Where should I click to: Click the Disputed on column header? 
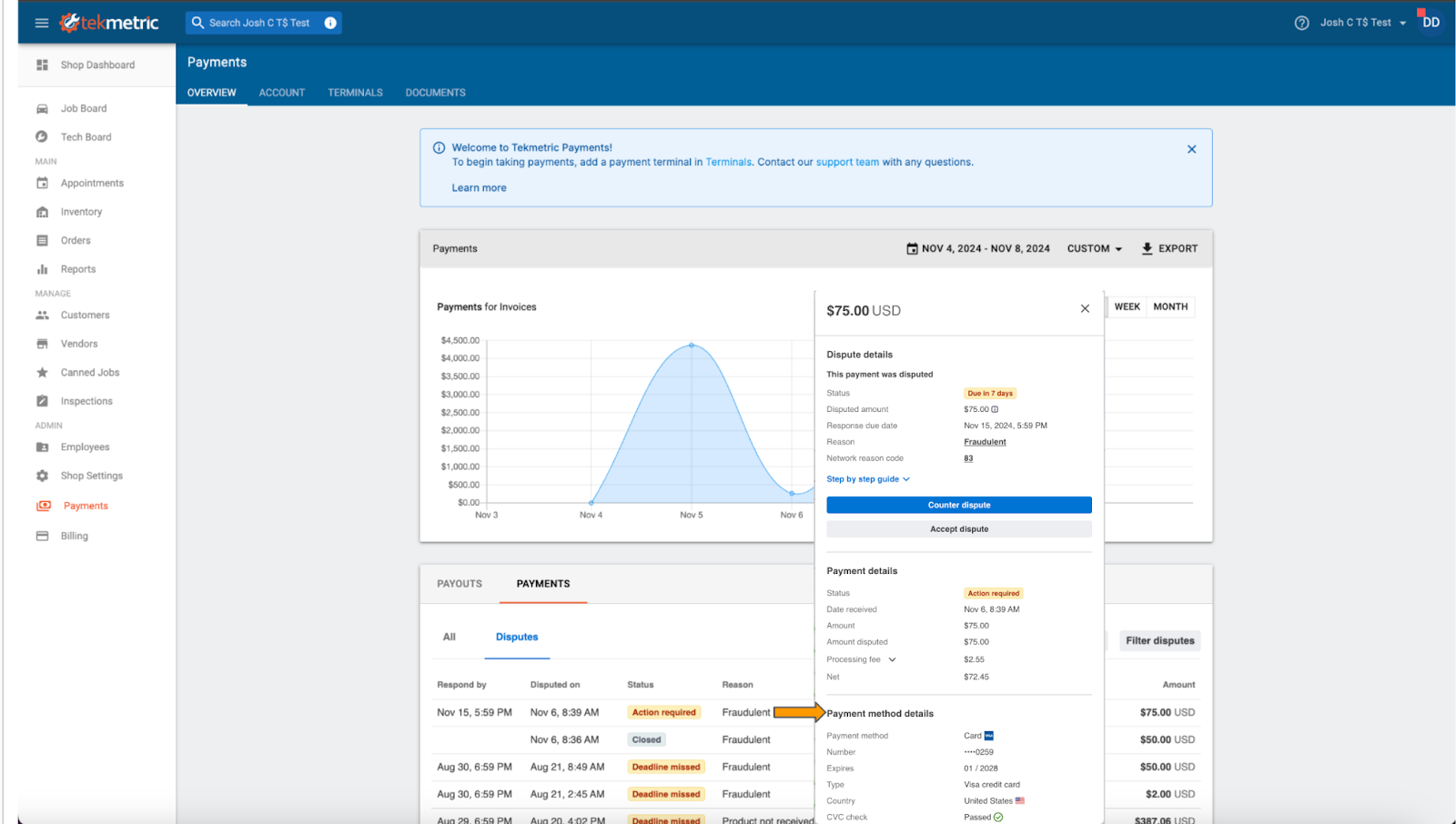(x=555, y=685)
